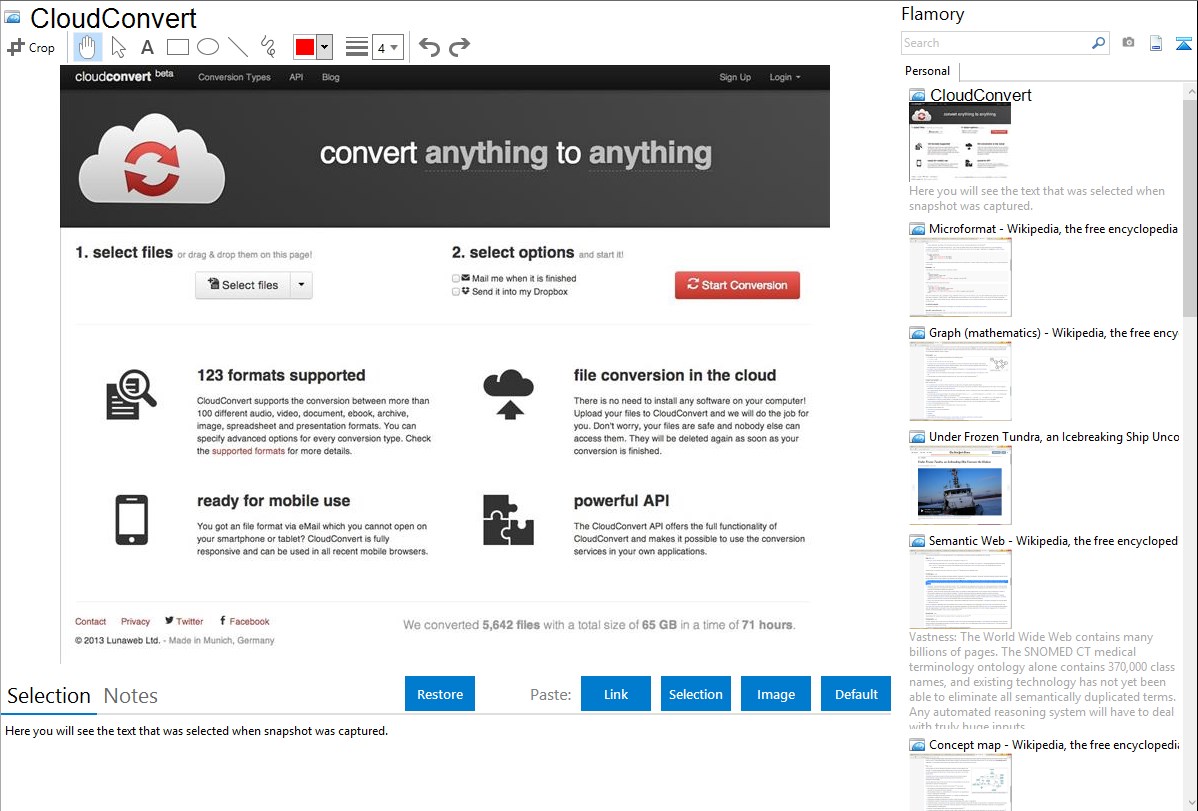Switch to the Selection tab
The image size is (1198, 811).
click(x=49, y=696)
